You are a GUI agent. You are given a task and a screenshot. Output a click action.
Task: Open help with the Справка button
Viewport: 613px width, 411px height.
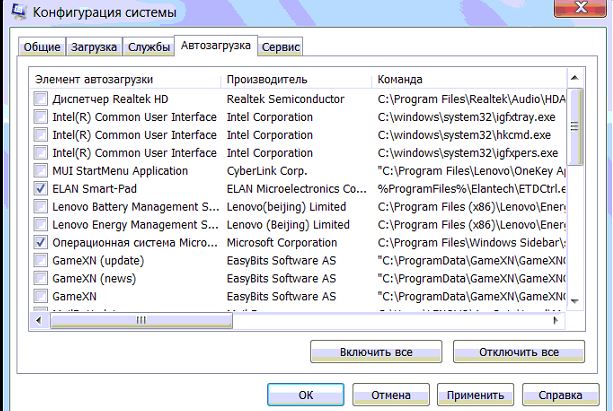click(x=560, y=395)
